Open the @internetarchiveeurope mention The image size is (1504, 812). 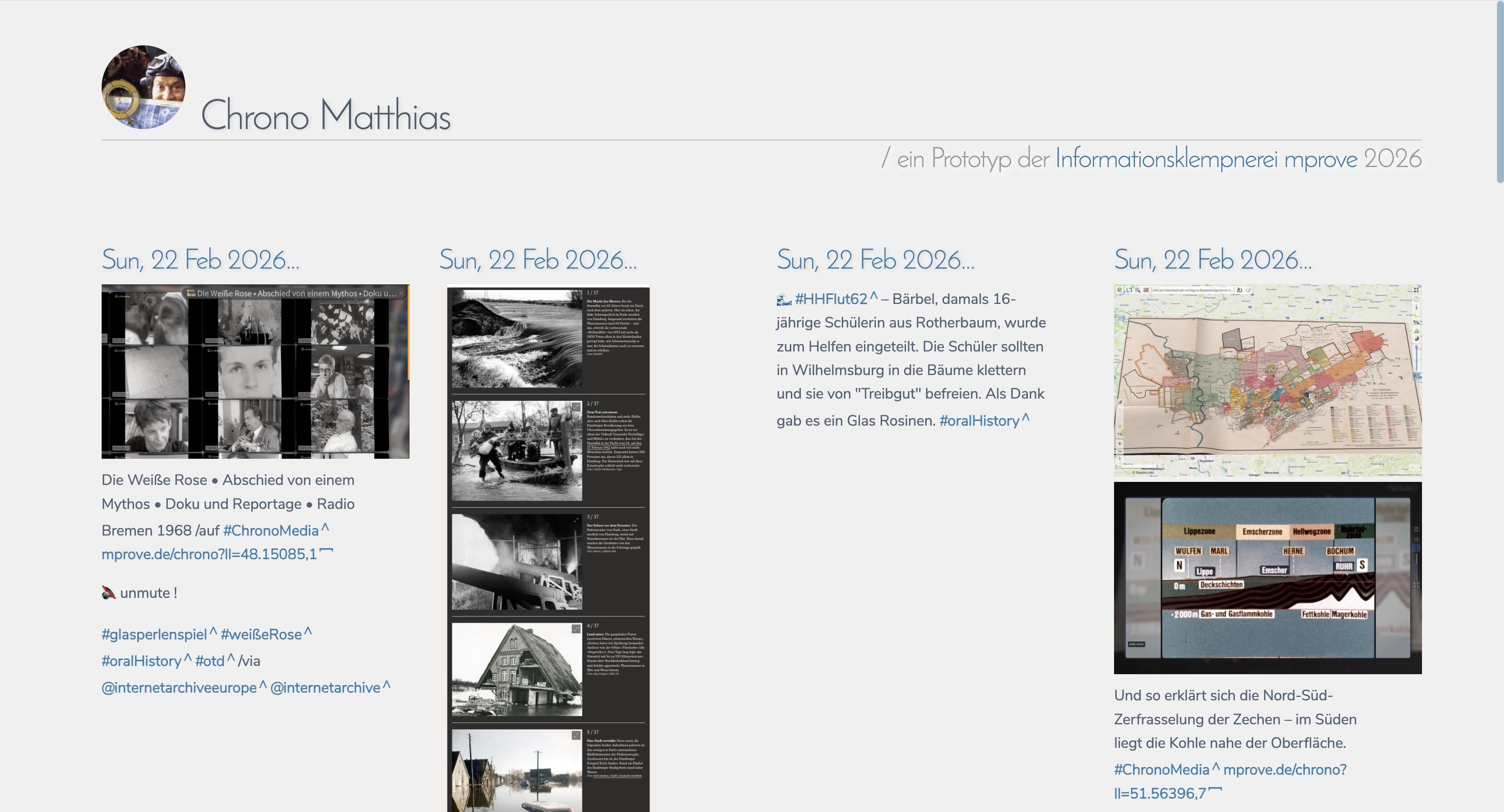tap(184, 688)
